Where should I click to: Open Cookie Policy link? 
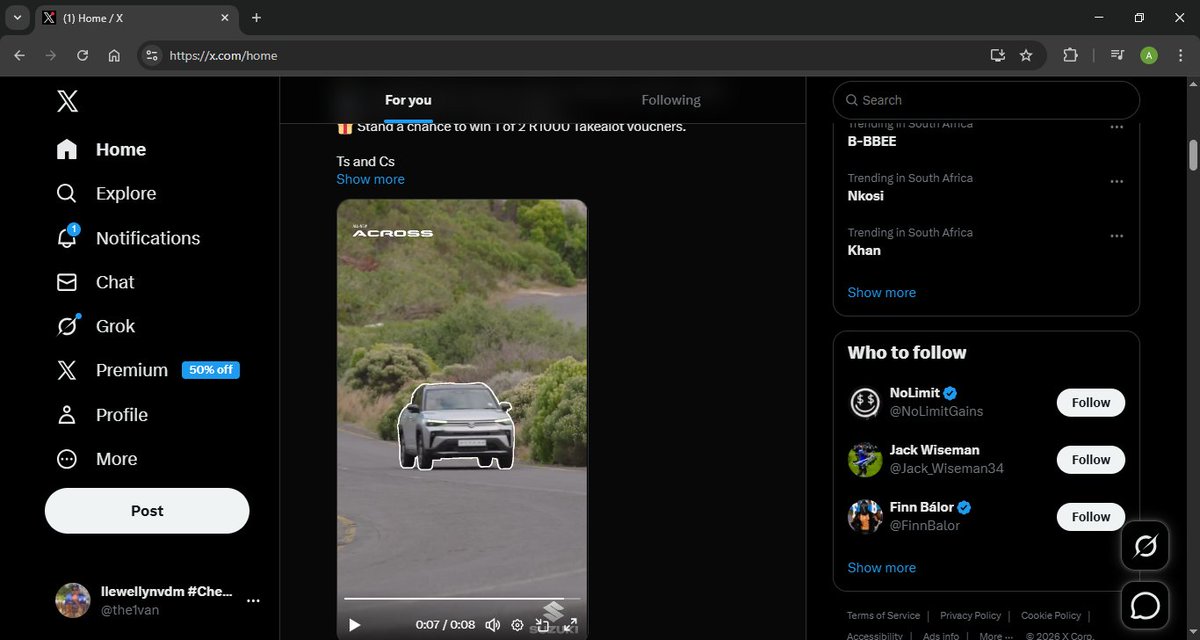(1051, 616)
